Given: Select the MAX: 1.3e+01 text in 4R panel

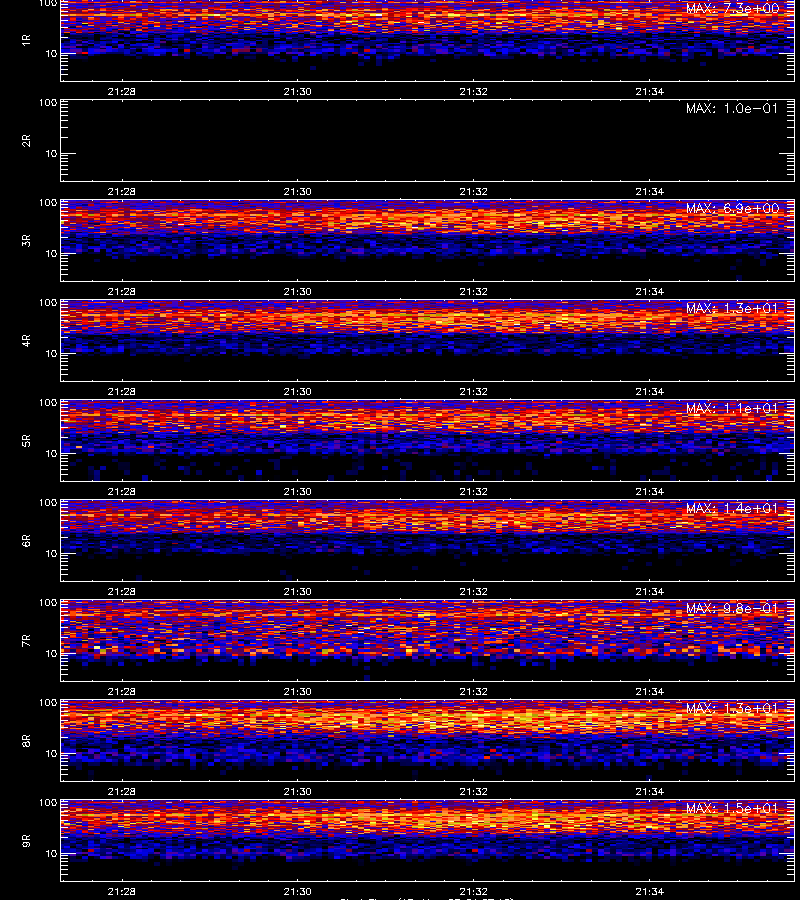Looking at the screenshot, I should 732,308.
